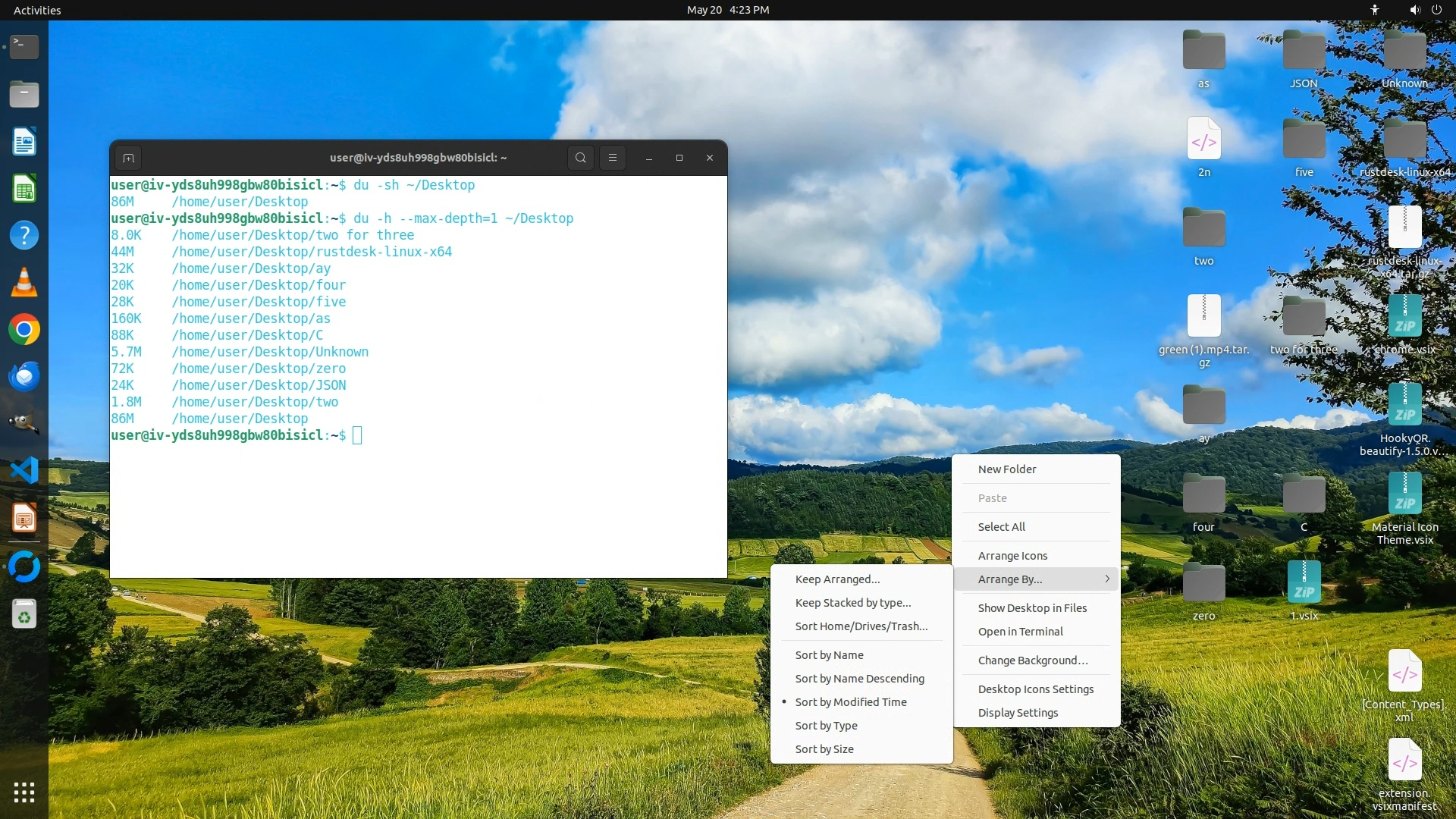Open the terminal hamburger menu
1456x819 pixels.
click(613, 158)
